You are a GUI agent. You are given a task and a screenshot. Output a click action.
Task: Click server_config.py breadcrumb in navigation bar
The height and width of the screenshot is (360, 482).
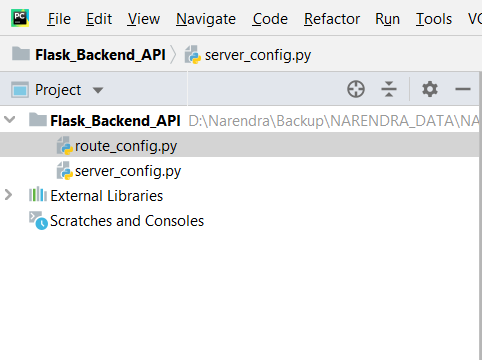[x=258, y=55]
